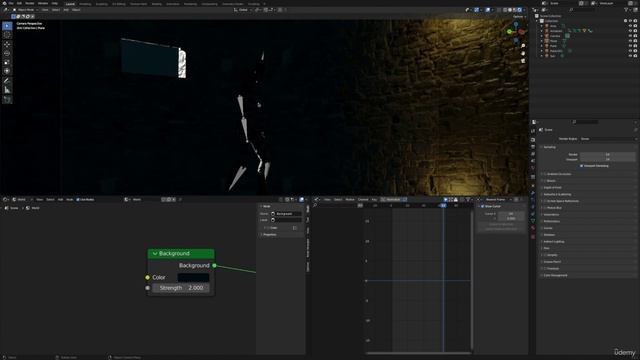
Task: Open the Texture properties tab
Action: tap(533, 236)
